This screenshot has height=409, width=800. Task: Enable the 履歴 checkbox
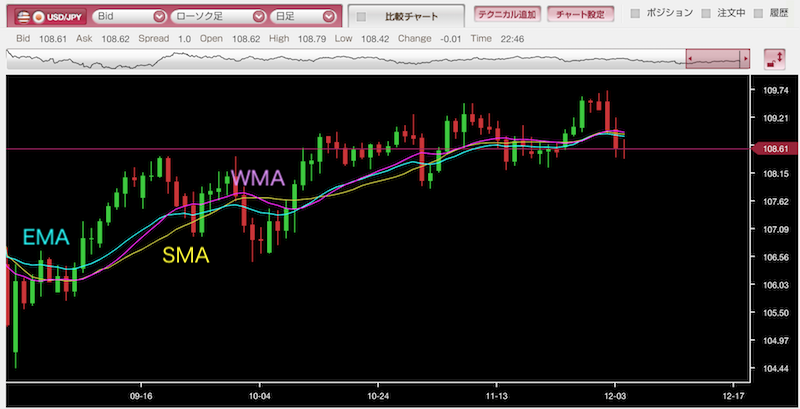pyautogui.click(x=759, y=13)
